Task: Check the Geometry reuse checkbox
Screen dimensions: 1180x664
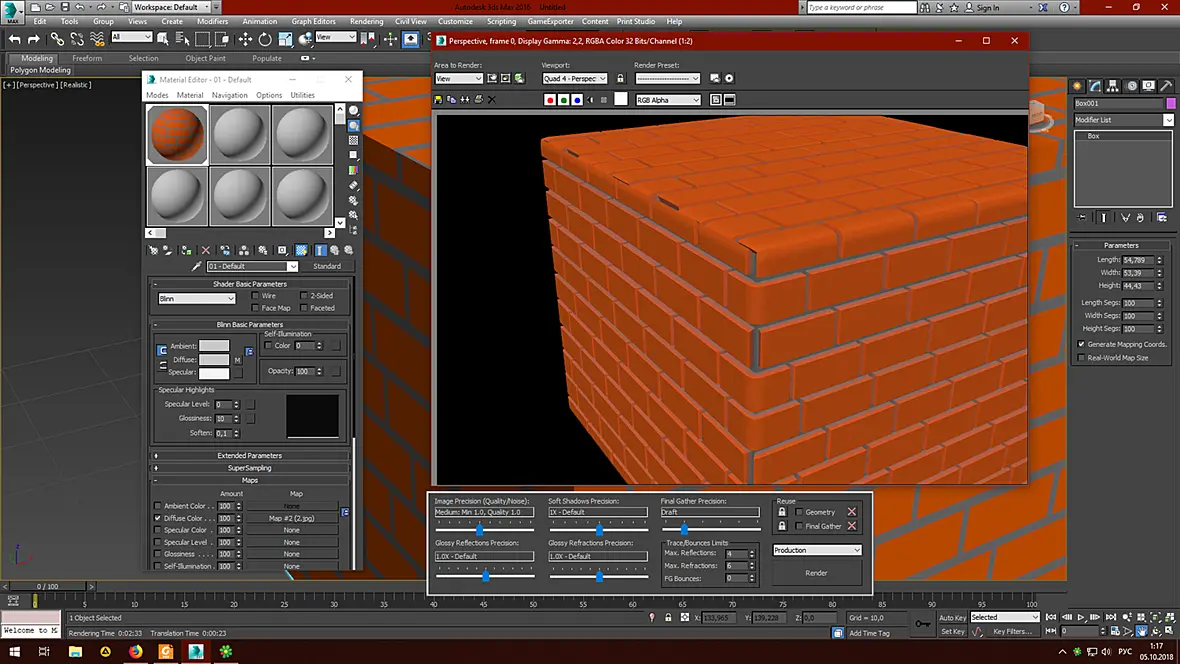Action: coord(799,512)
